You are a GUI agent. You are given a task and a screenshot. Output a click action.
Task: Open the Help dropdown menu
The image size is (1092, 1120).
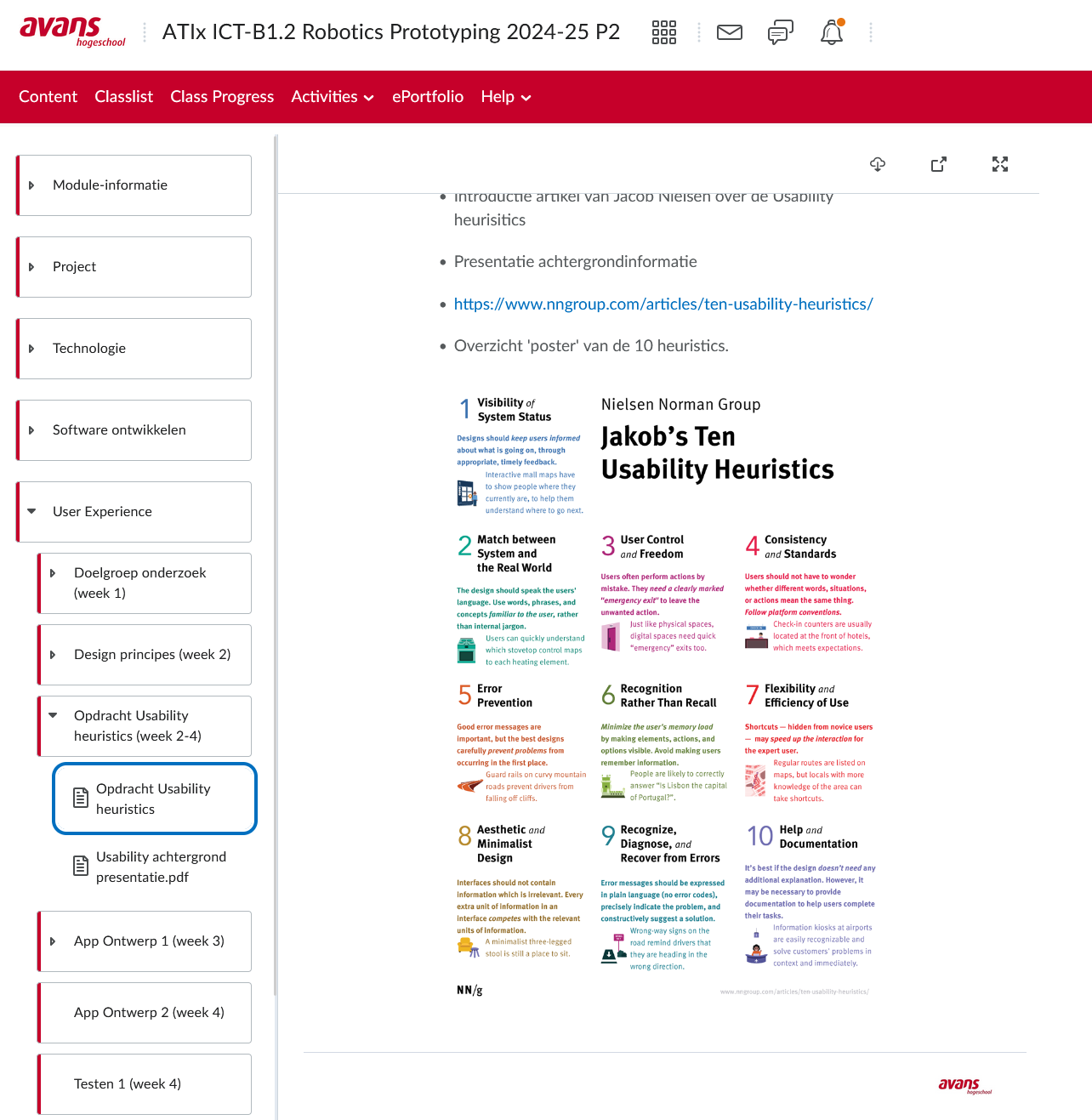tap(506, 97)
